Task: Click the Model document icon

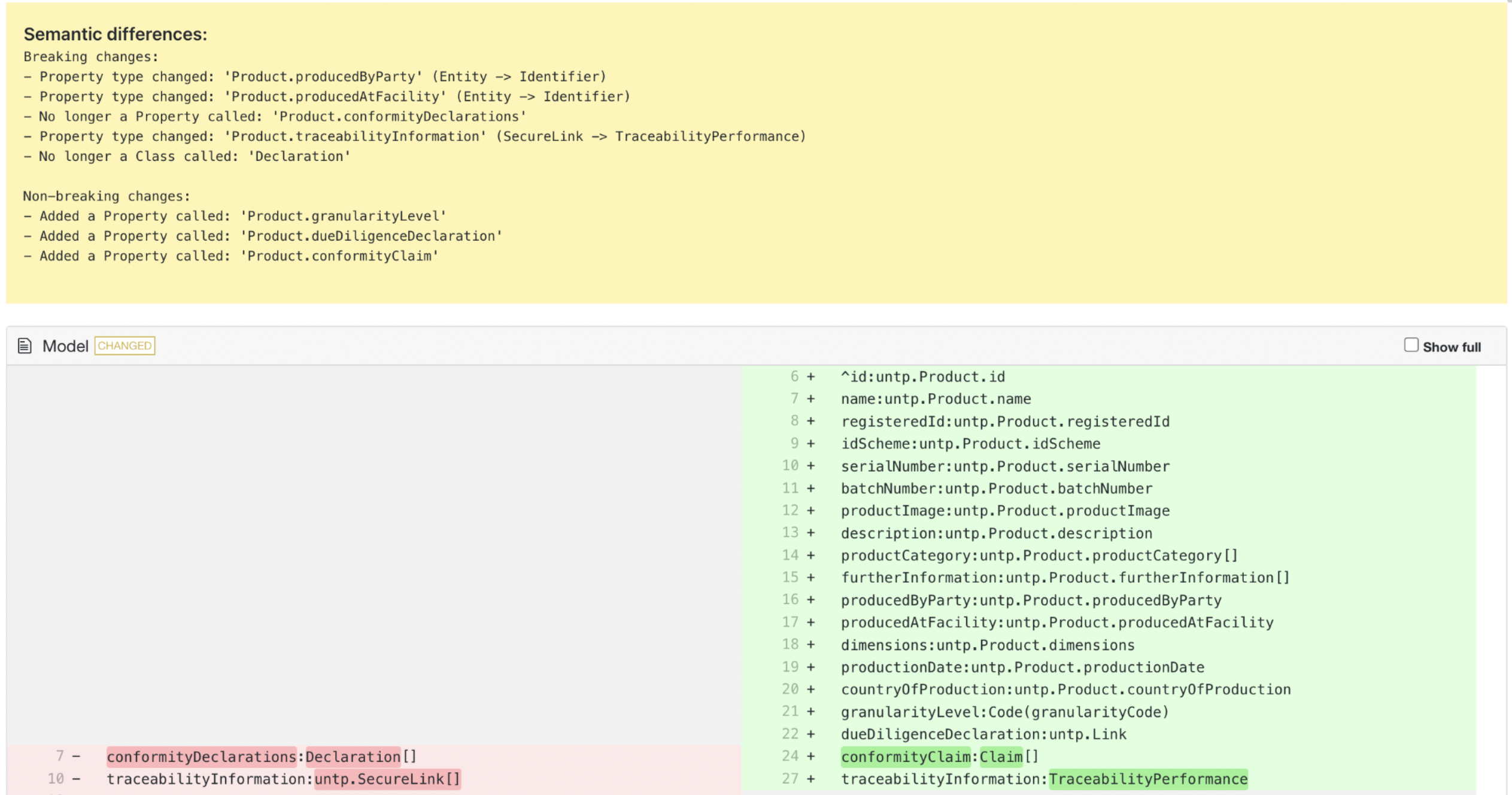Action: tap(25, 346)
